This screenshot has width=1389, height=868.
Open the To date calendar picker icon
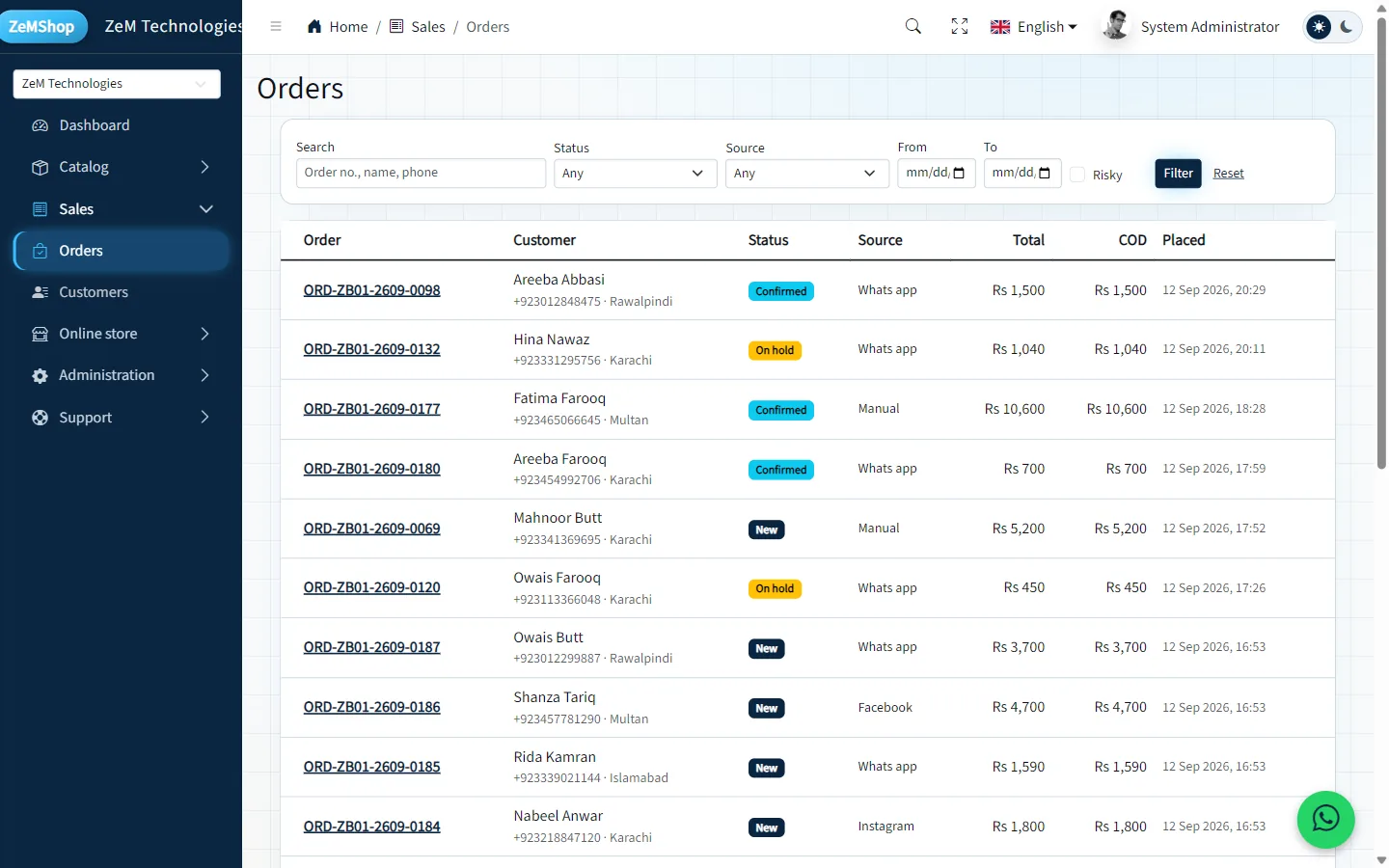tap(1045, 174)
